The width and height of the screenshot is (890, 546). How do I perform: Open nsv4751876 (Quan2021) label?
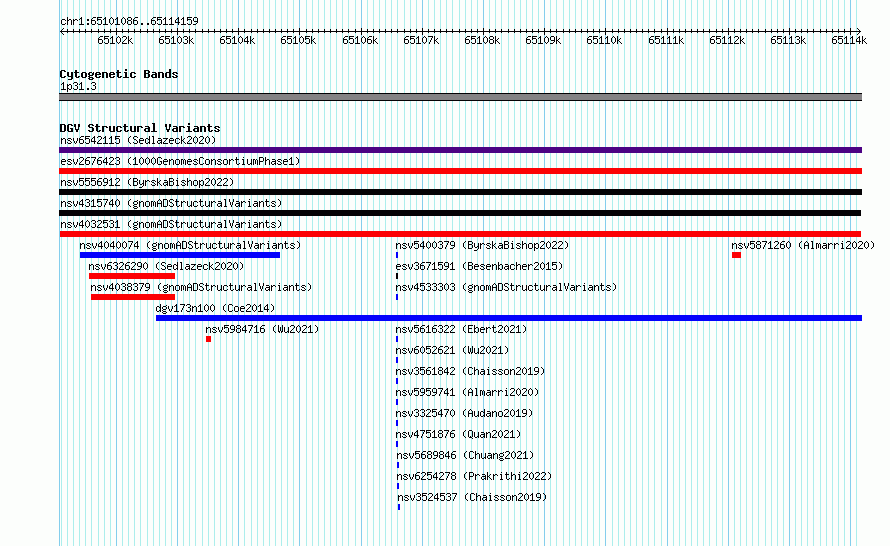tap(458, 434)
